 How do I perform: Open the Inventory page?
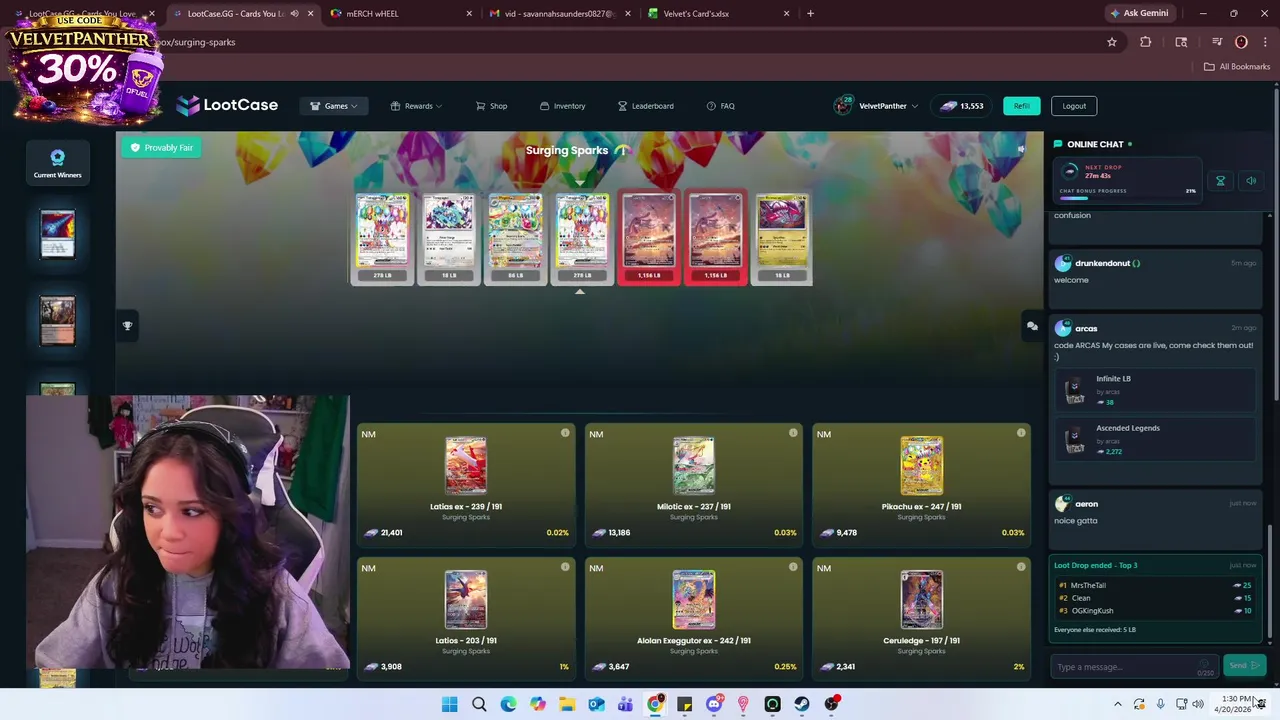(x=562, y=106)
